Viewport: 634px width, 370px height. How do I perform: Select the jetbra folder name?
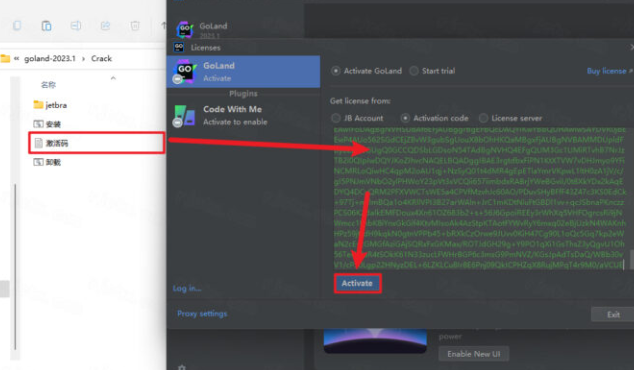(56, 105)
